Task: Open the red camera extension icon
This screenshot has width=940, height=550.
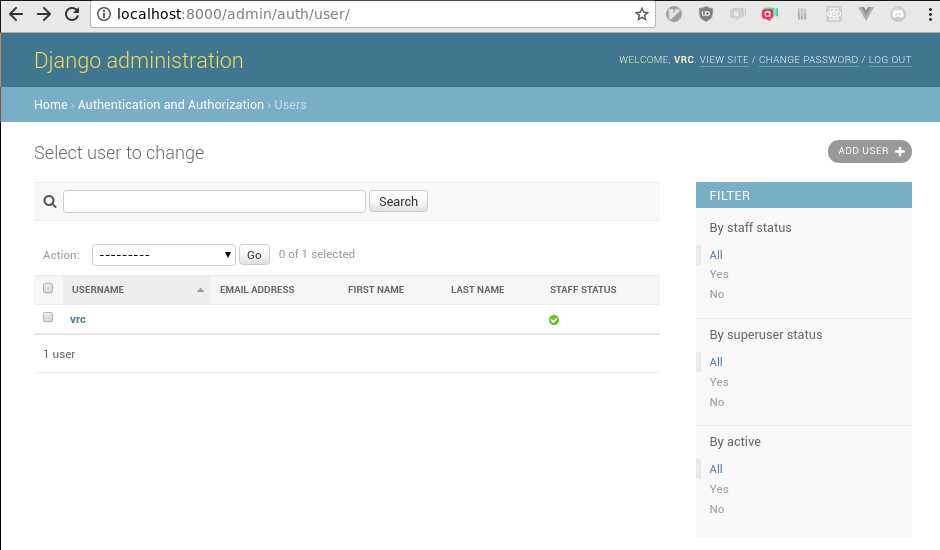Action: [x=770, y=14]
